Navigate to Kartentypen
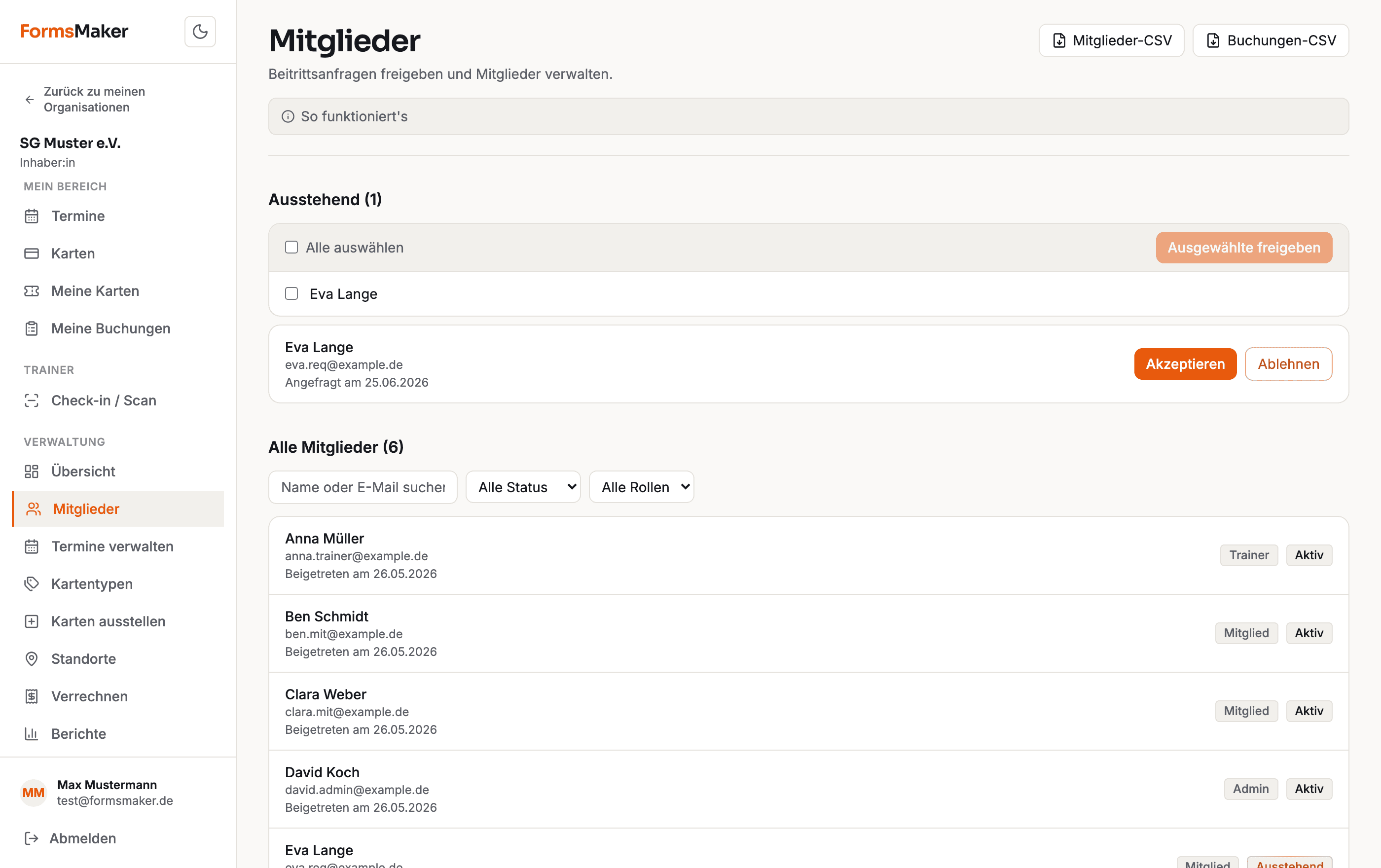Image resolution: width=1381 pixels, height=868 pixels. 118,583
